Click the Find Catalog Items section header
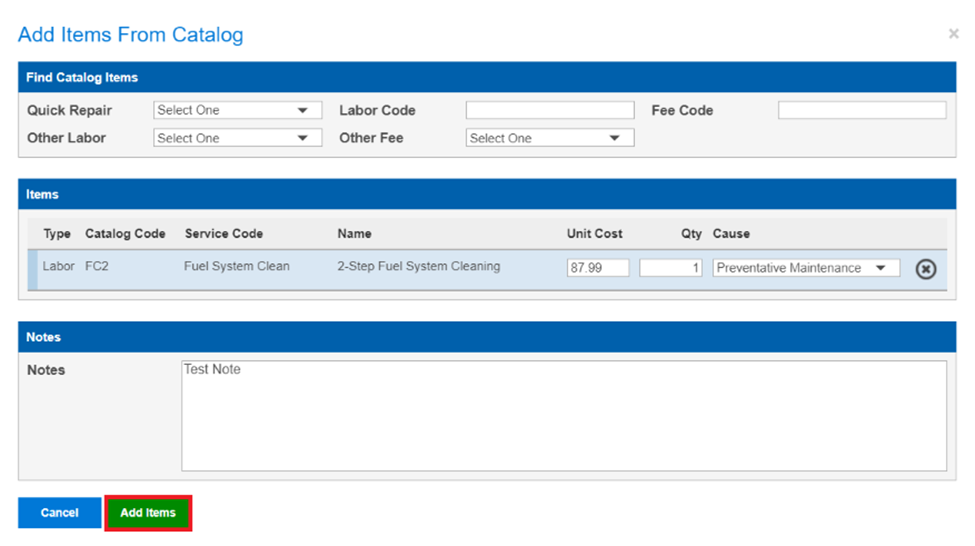975x546 pixels. [x=487, y=77]
